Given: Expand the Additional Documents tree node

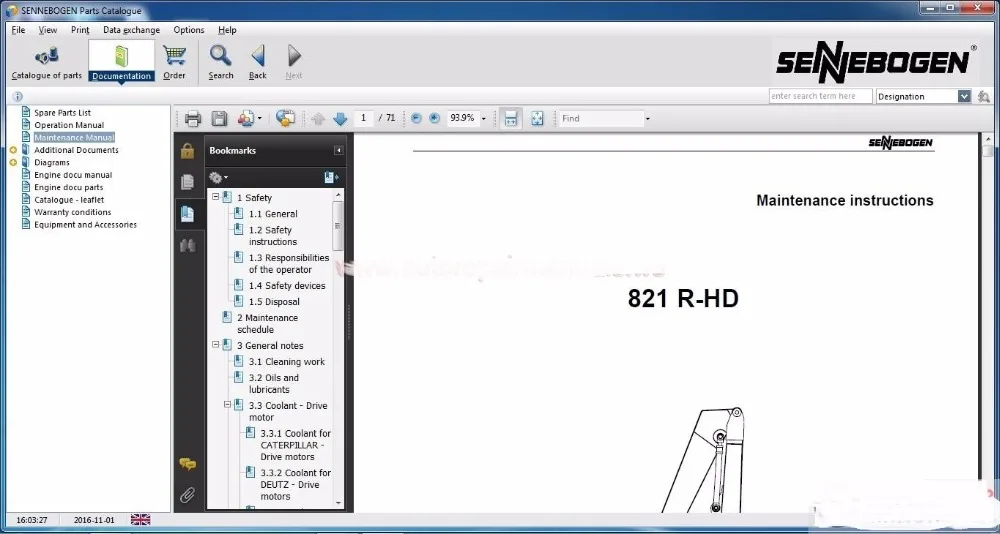Looking at the screenshot, I should point(13,150).
